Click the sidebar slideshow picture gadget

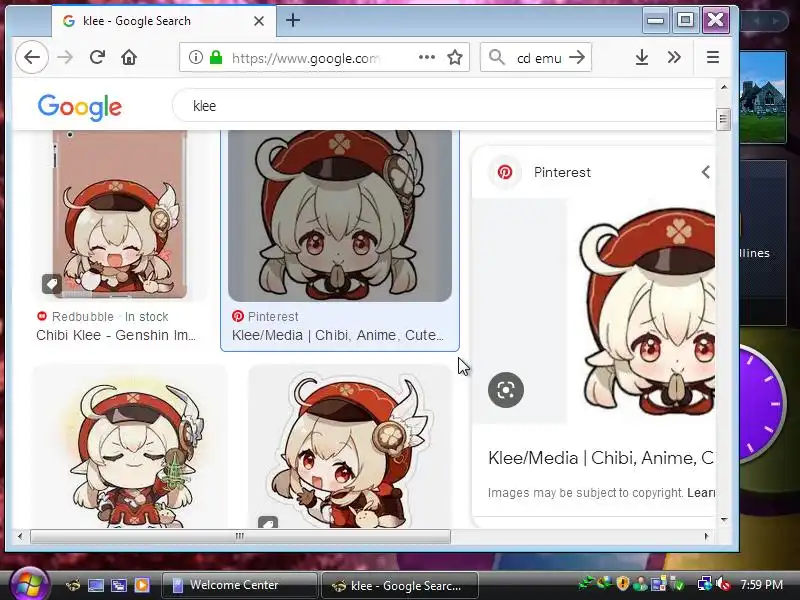[x=762, y=96]
